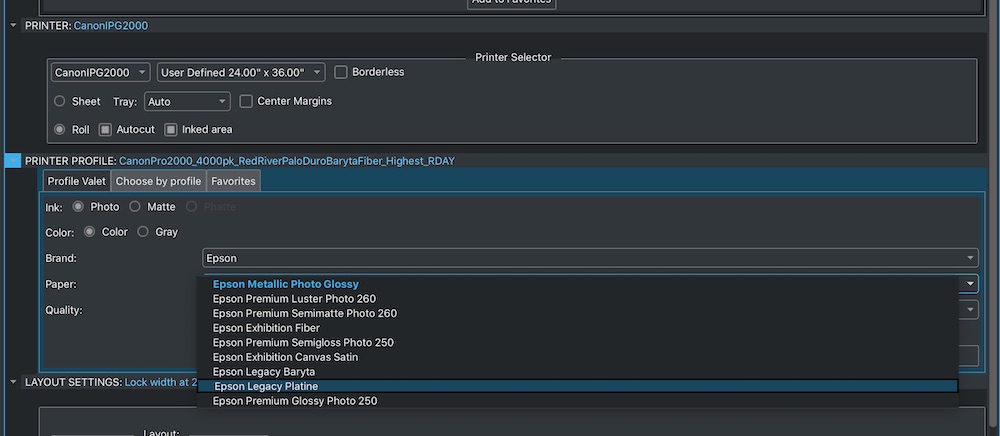The height and width of the screenshot is (436, 1000).
Task: Open the User Defined paper size dropdown
Action: click(x=241, y=72)
